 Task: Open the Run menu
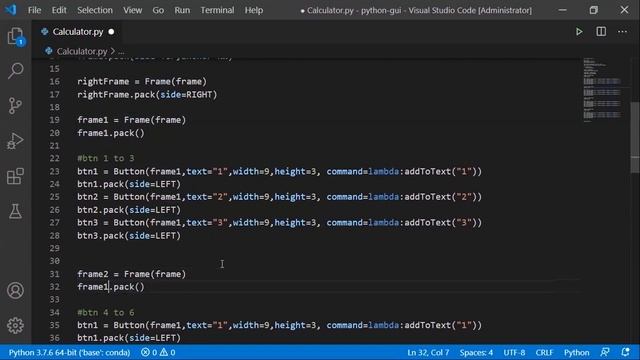[x=182, y=10]
